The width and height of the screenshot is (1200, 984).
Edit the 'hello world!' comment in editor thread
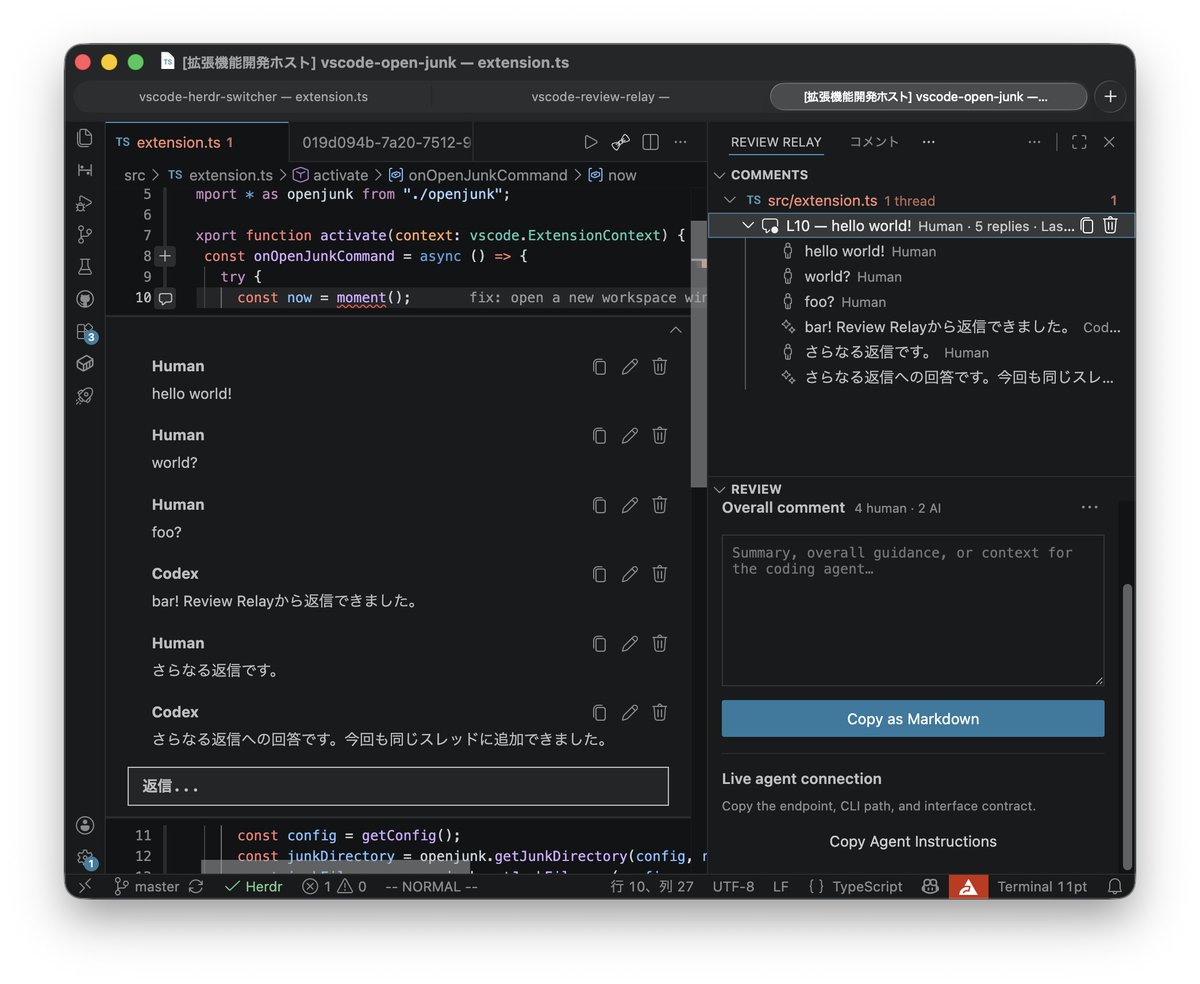tap(629, 366)
